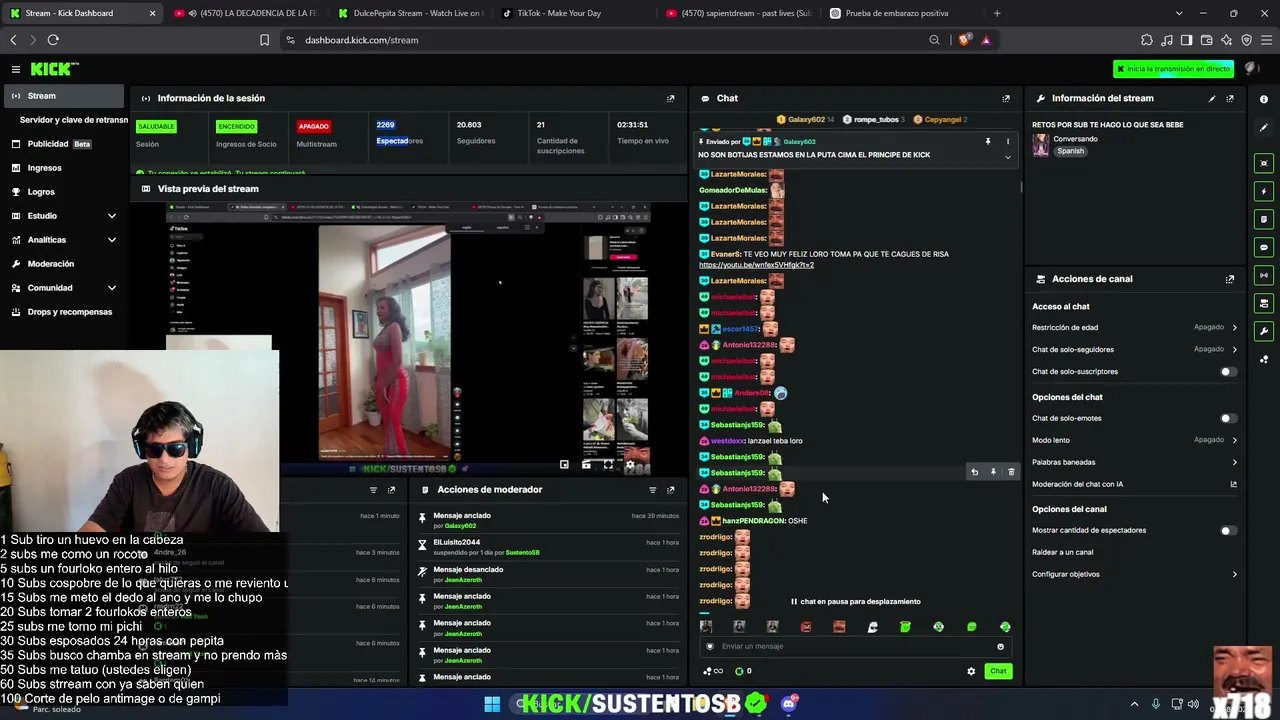Pop out the Información de la sesión panel
This screenshot has height=720, width=1280.
[670, 98]
